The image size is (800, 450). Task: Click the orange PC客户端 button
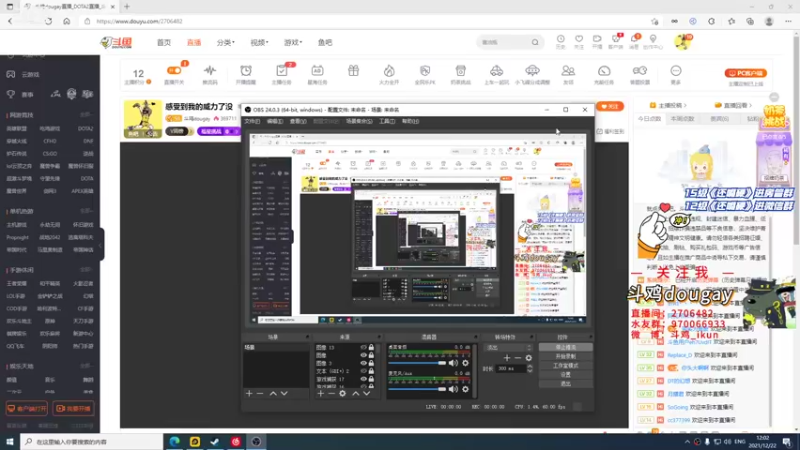(x=745, y=73)
